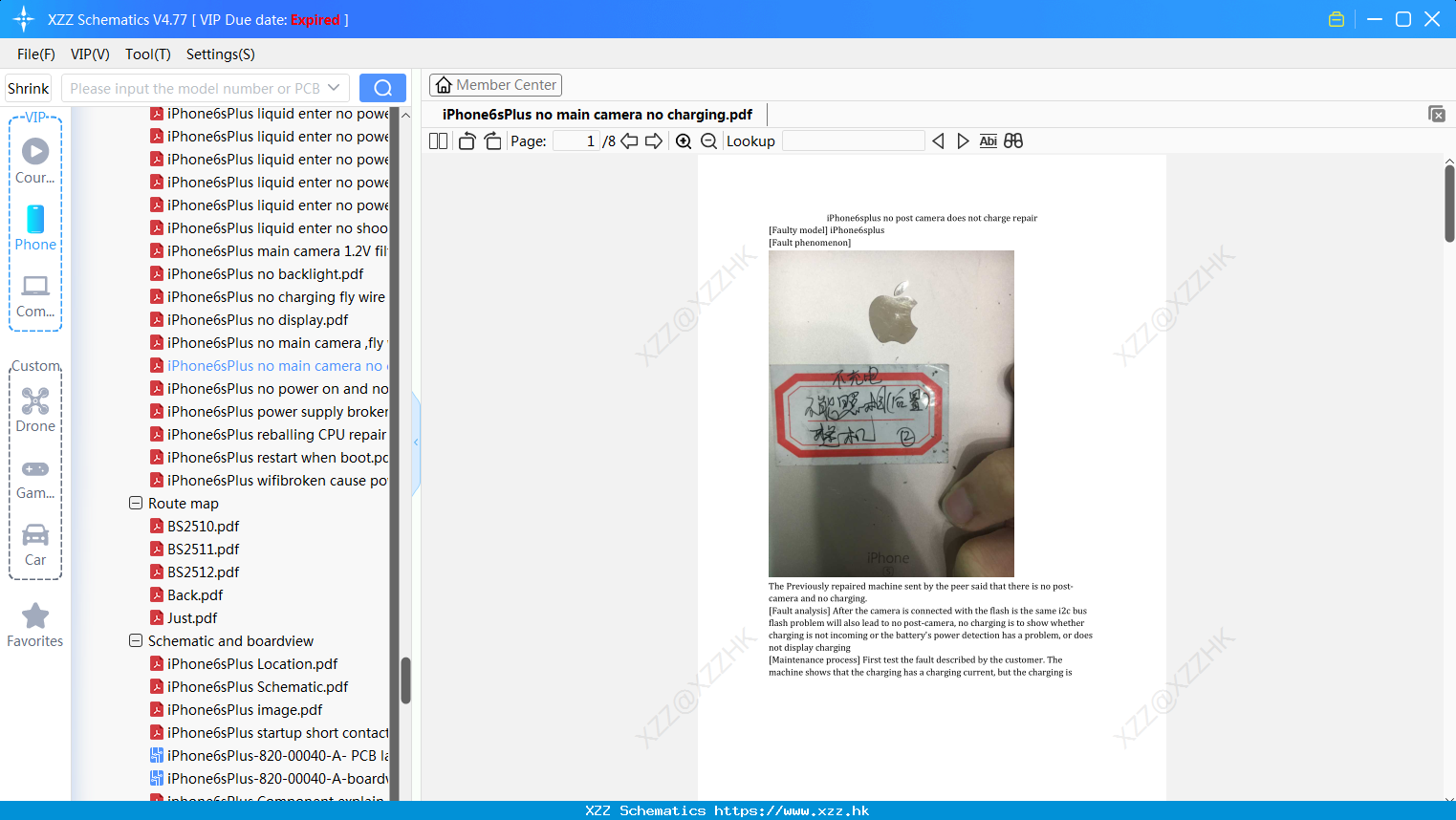Open iPhone6sPlus no backlight.pdf
The image size is (1456, 820).
[256, 273]
